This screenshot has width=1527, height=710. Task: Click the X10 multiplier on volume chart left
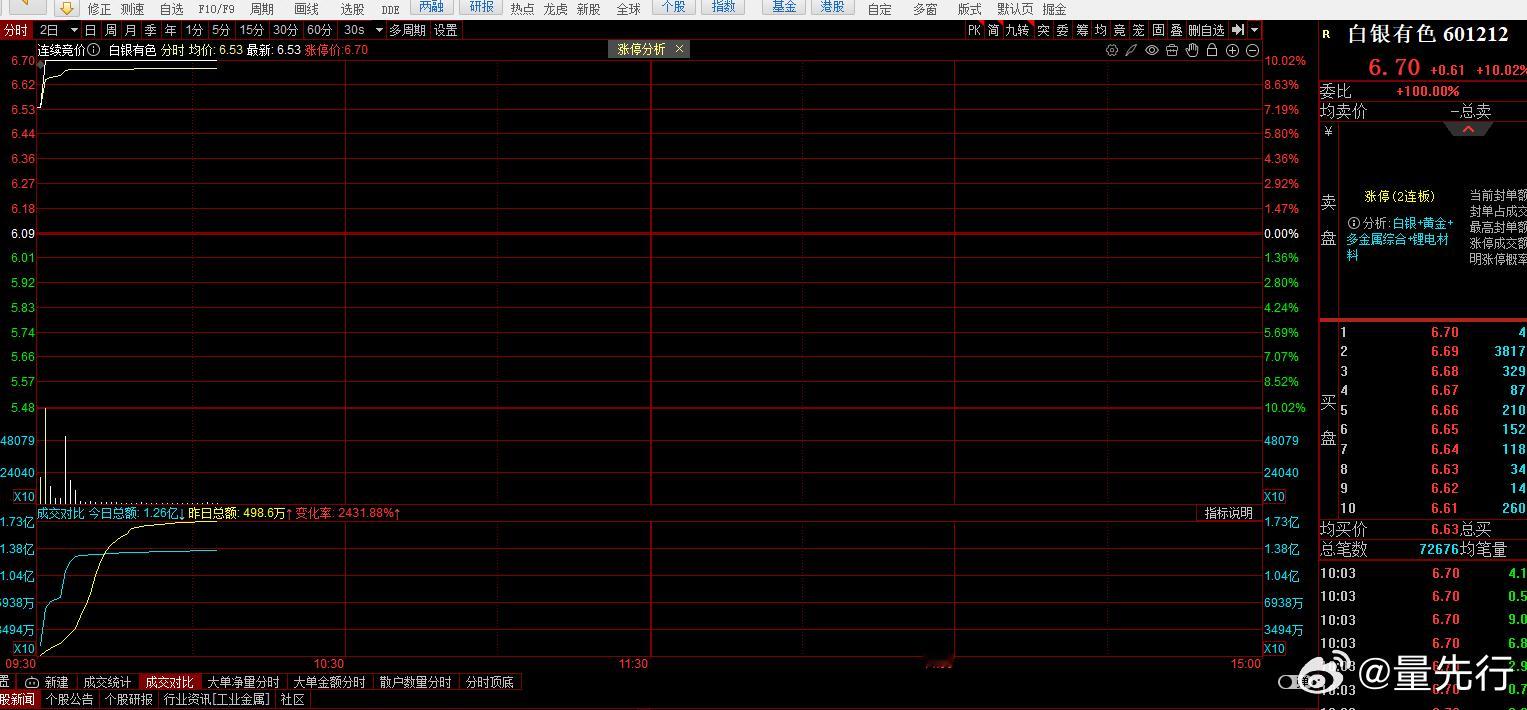23,497
